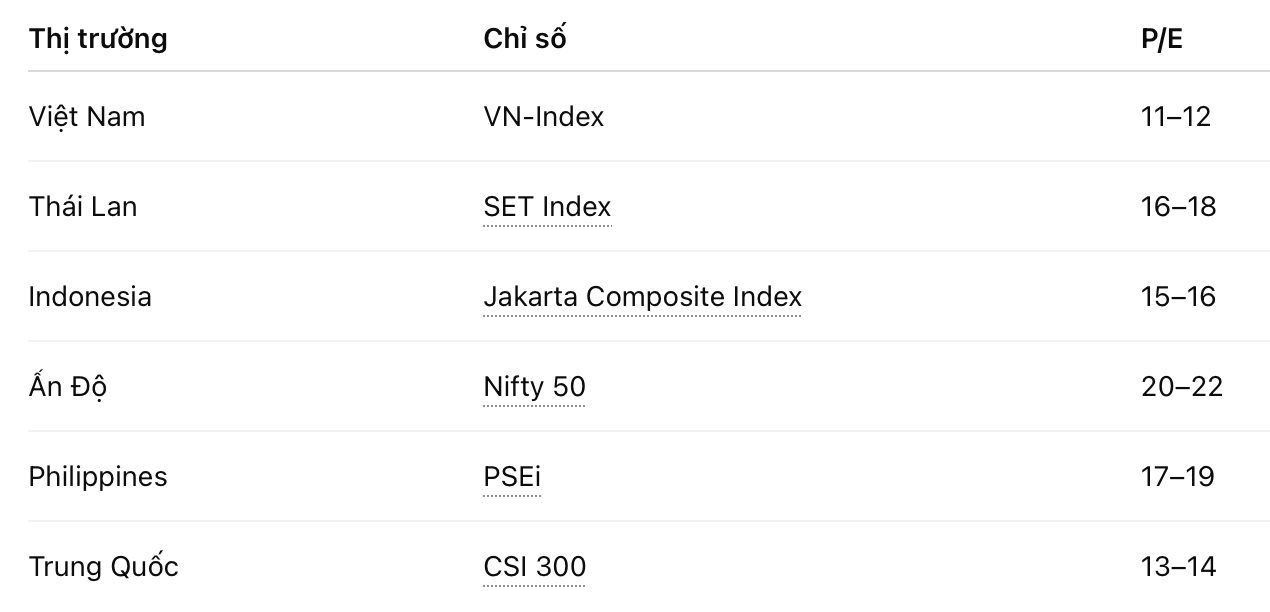Open the PSEi index link
The height and width of the screenshot is (612, 1270).
[512, 477]
